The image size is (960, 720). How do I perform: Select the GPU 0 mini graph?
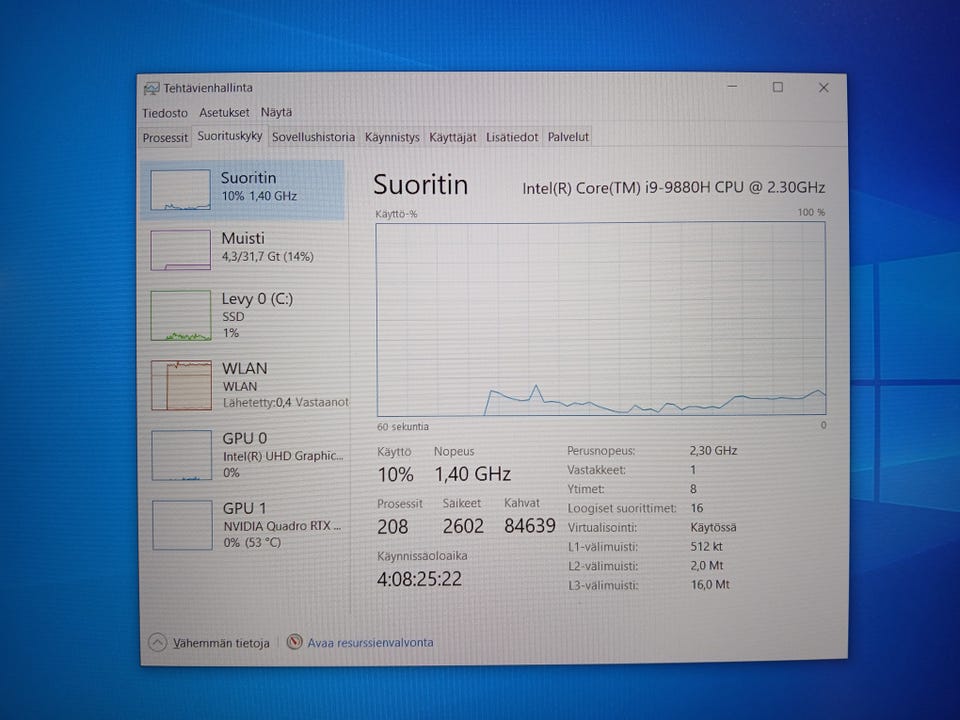(x=182, y=455)
